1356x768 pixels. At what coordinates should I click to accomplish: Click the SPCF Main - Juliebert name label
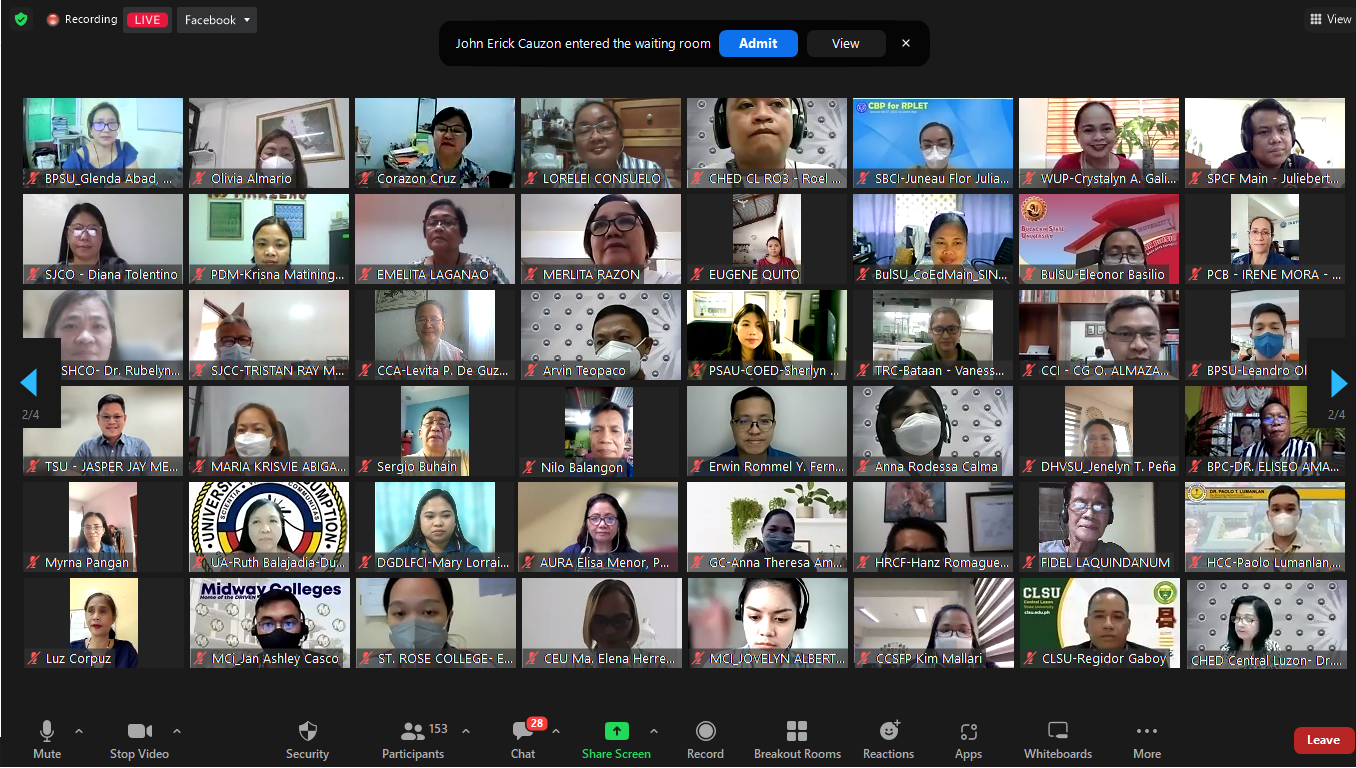[1271, 179]
